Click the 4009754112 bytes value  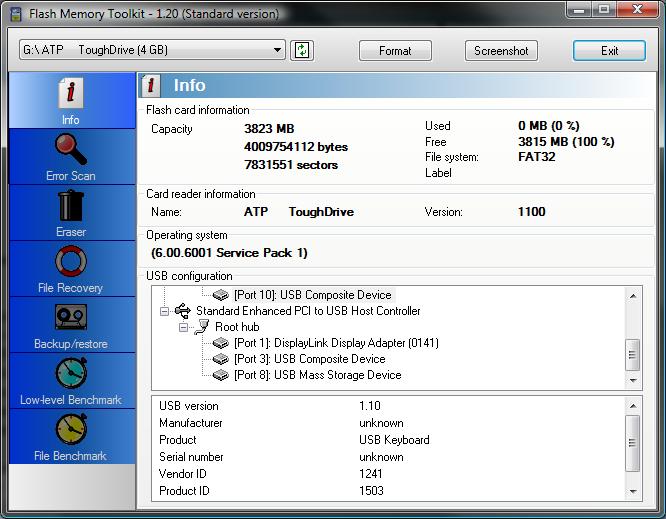coord(296,147)
